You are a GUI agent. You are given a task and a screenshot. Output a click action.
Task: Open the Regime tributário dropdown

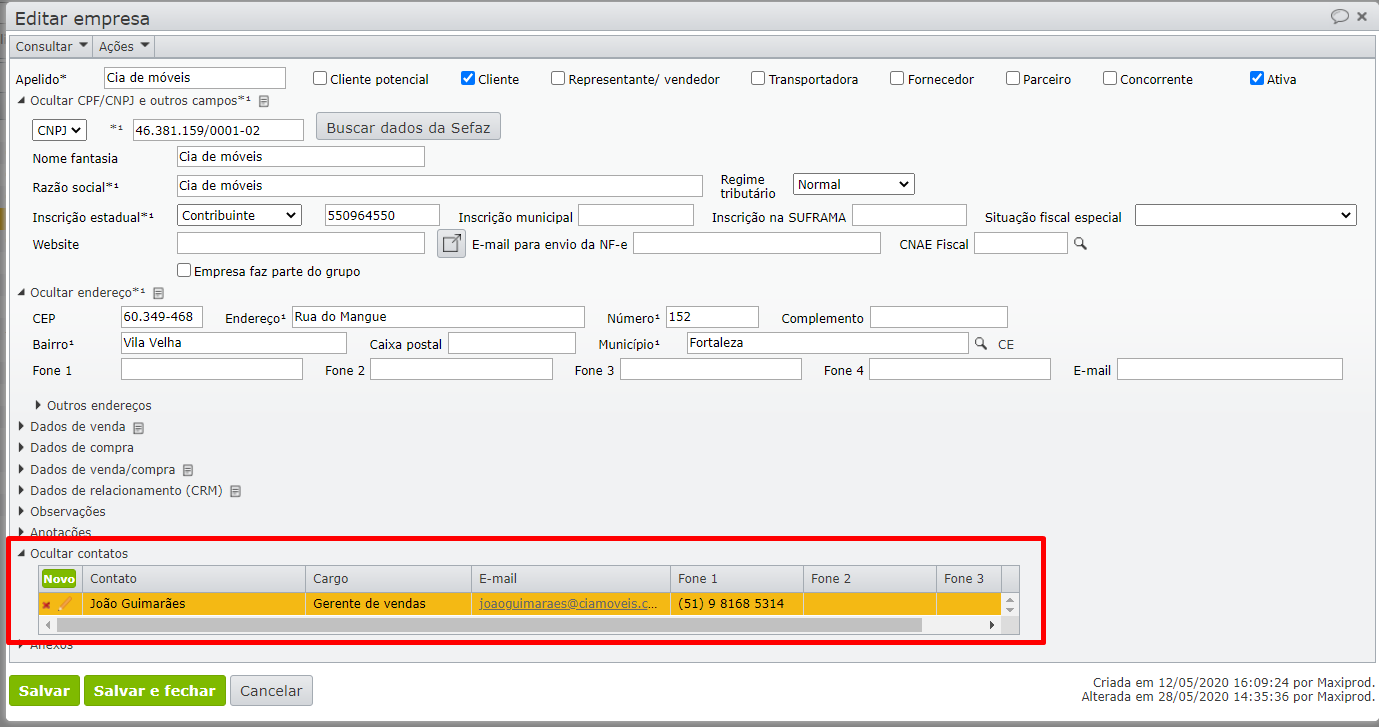click(x=853, y=183)
